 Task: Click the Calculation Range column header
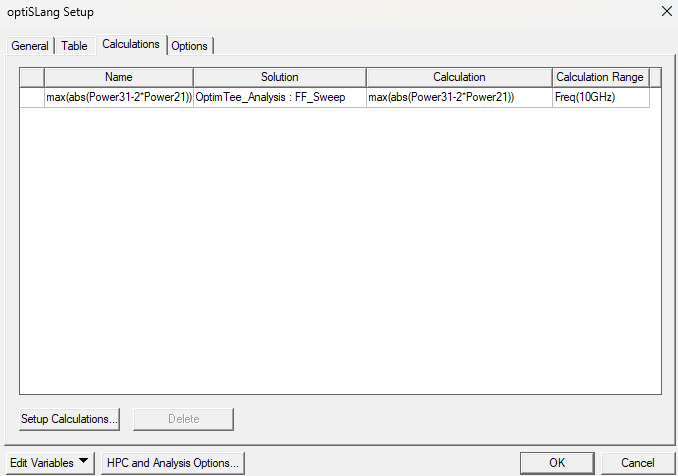(600, 77)
